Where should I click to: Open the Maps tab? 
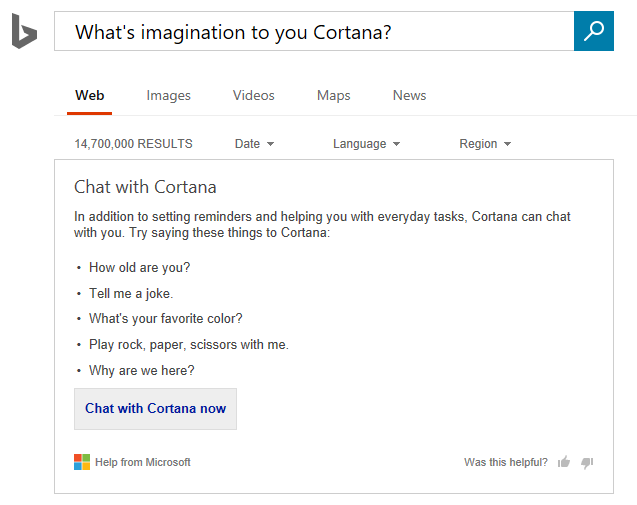click(334, 96)
